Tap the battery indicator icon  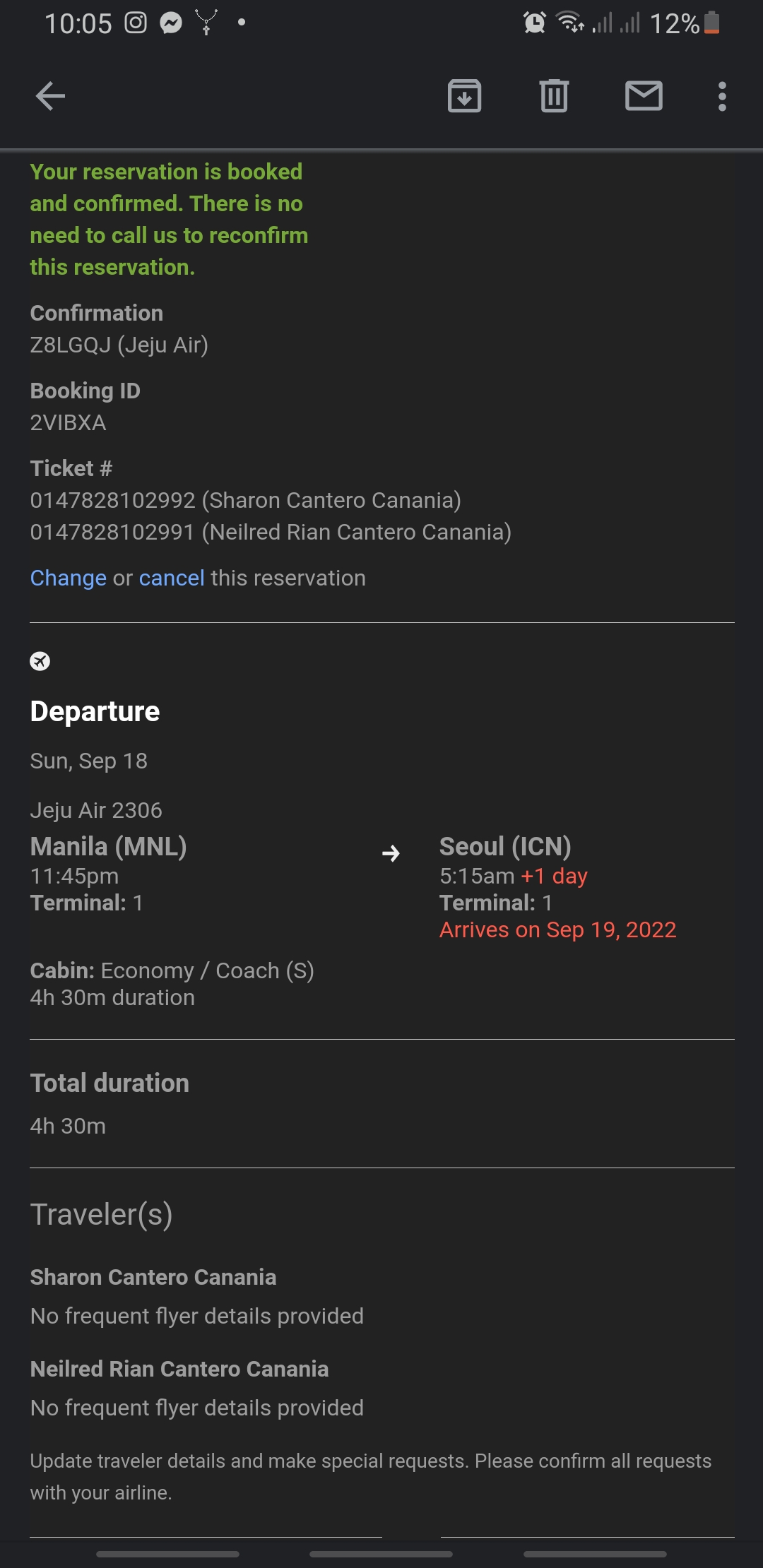pyautogui.click(x=712, y=23)
